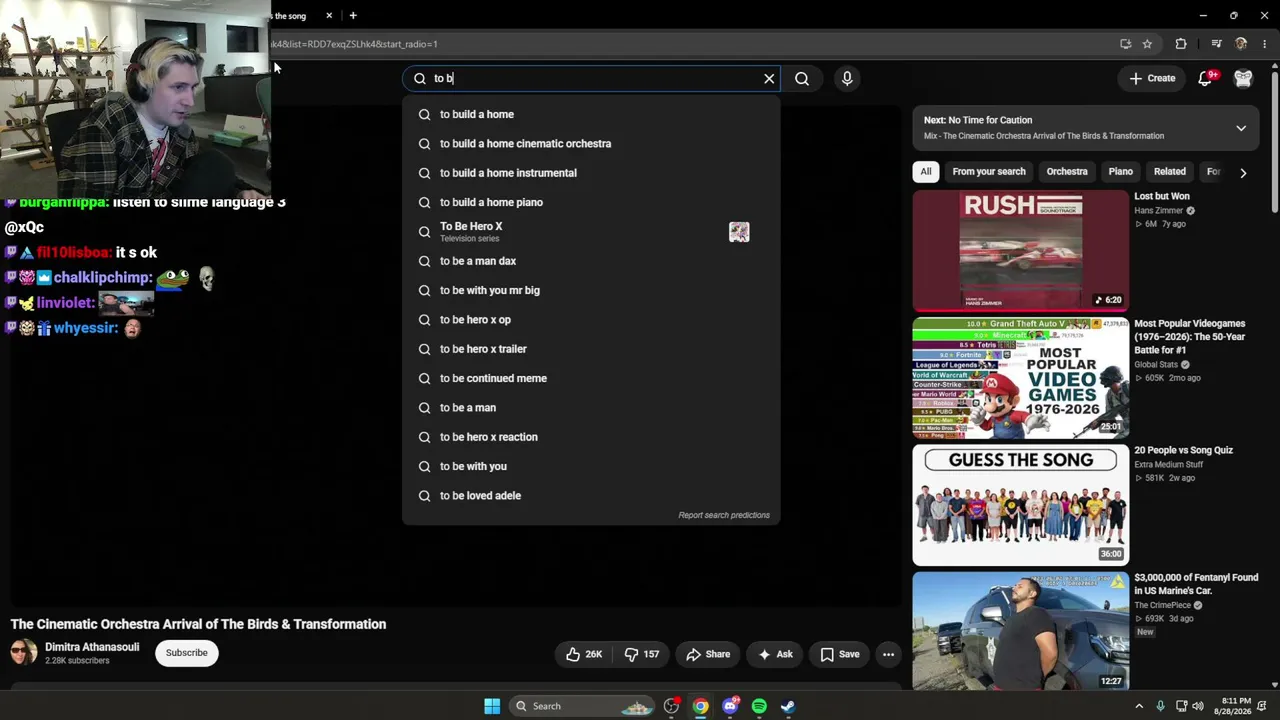Bookmark this page with the star icon
The image size is (1280, 720).
pos(1147,44)
